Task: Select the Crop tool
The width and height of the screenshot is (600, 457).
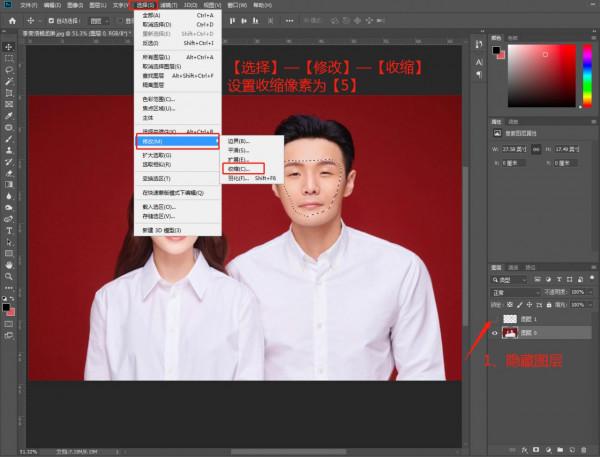Action: (8, 93)
